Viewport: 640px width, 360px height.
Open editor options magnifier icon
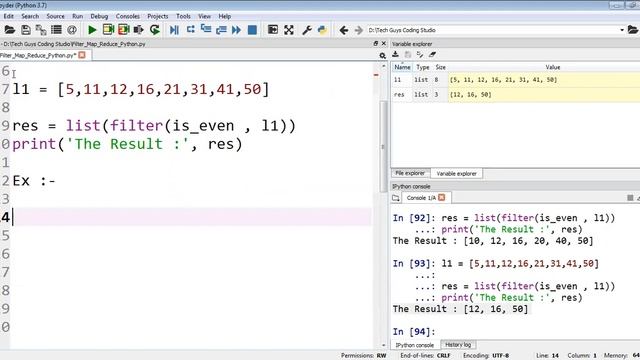(x=382, y=56)
